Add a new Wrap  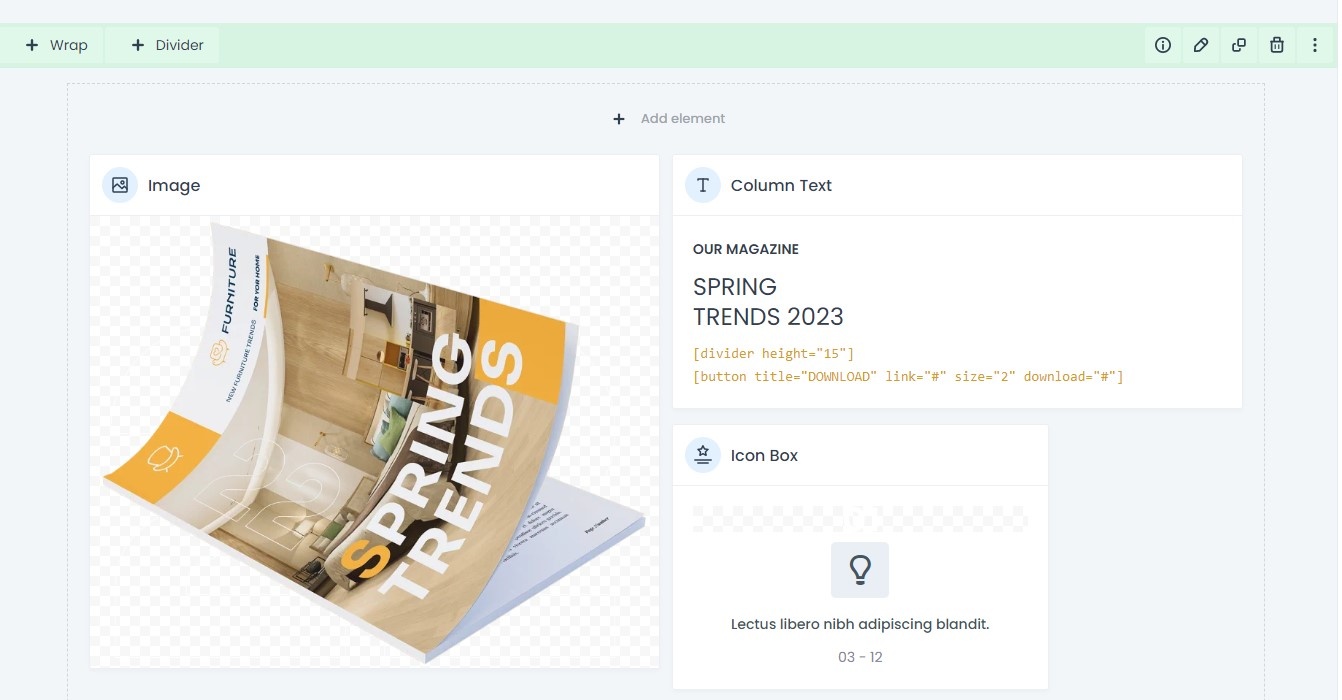[57, 45]
